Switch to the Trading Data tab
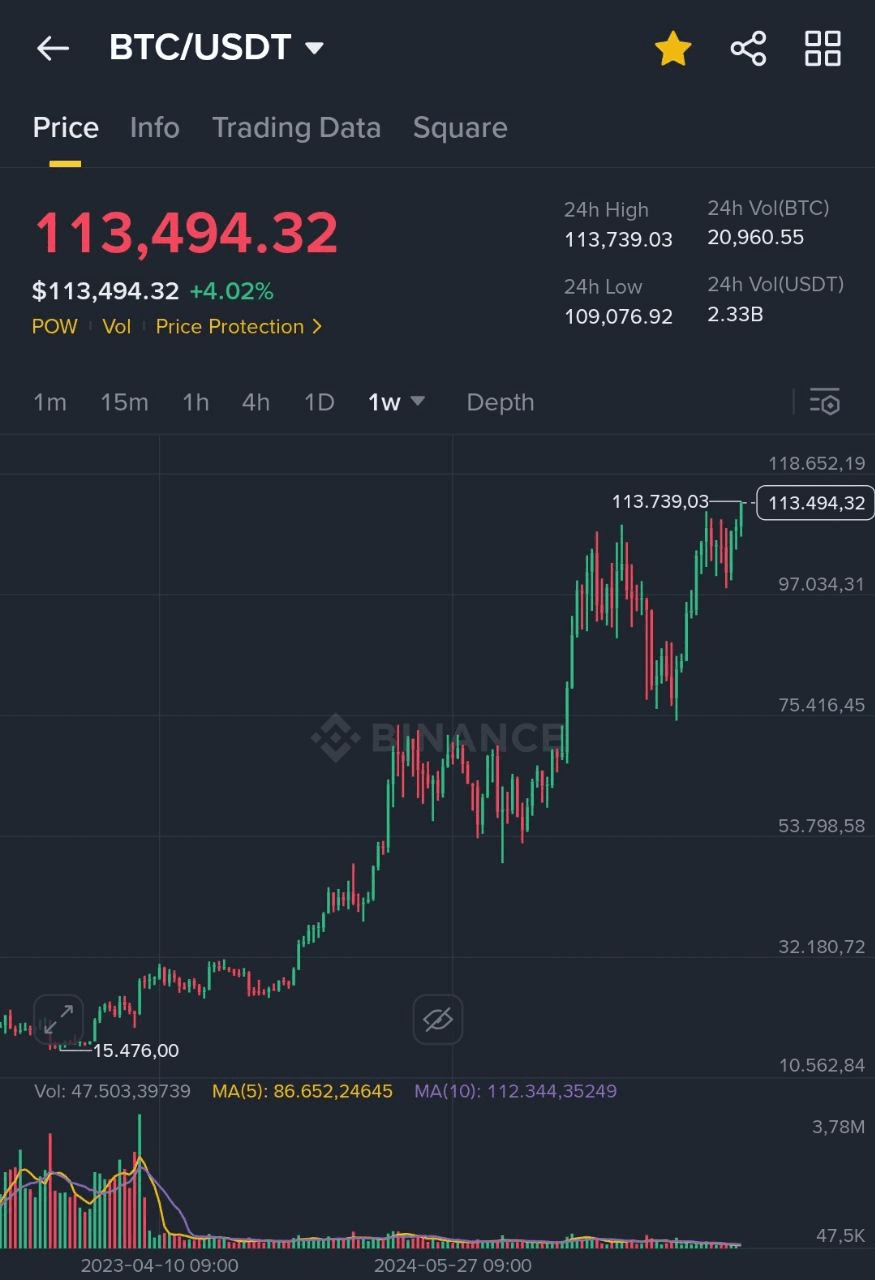The height and width of the screenshot is (1280, 875). pos(296,128)
